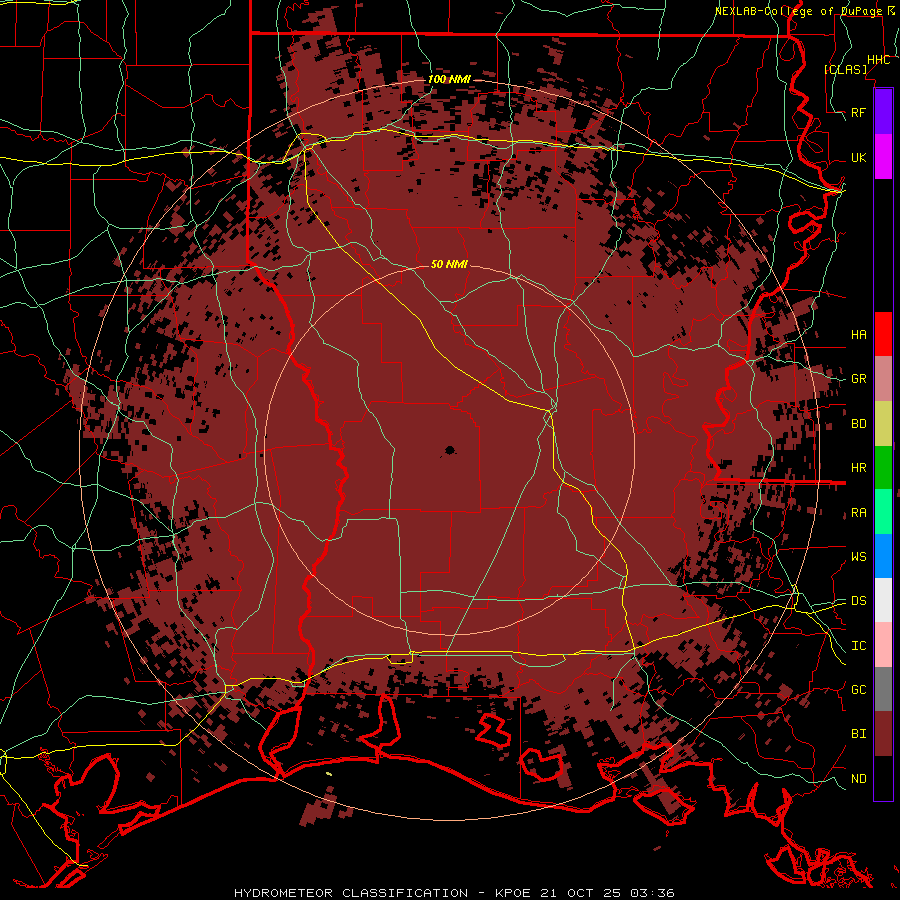Viewport: 900px width, 900px height.
Task: Click the WS legend label
Action: point(859,556)
